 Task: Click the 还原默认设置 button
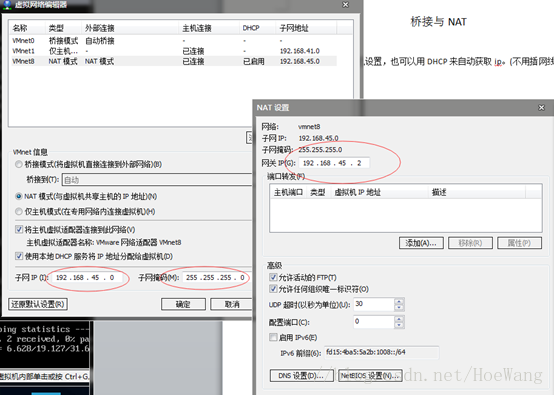(x=38, y=304)
